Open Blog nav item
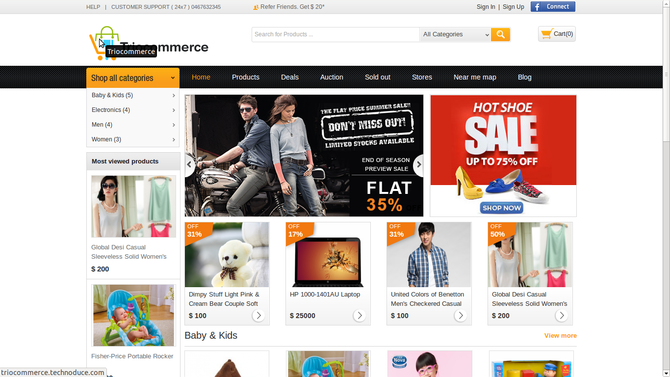 pyautogui.click(x=525, y=77)
